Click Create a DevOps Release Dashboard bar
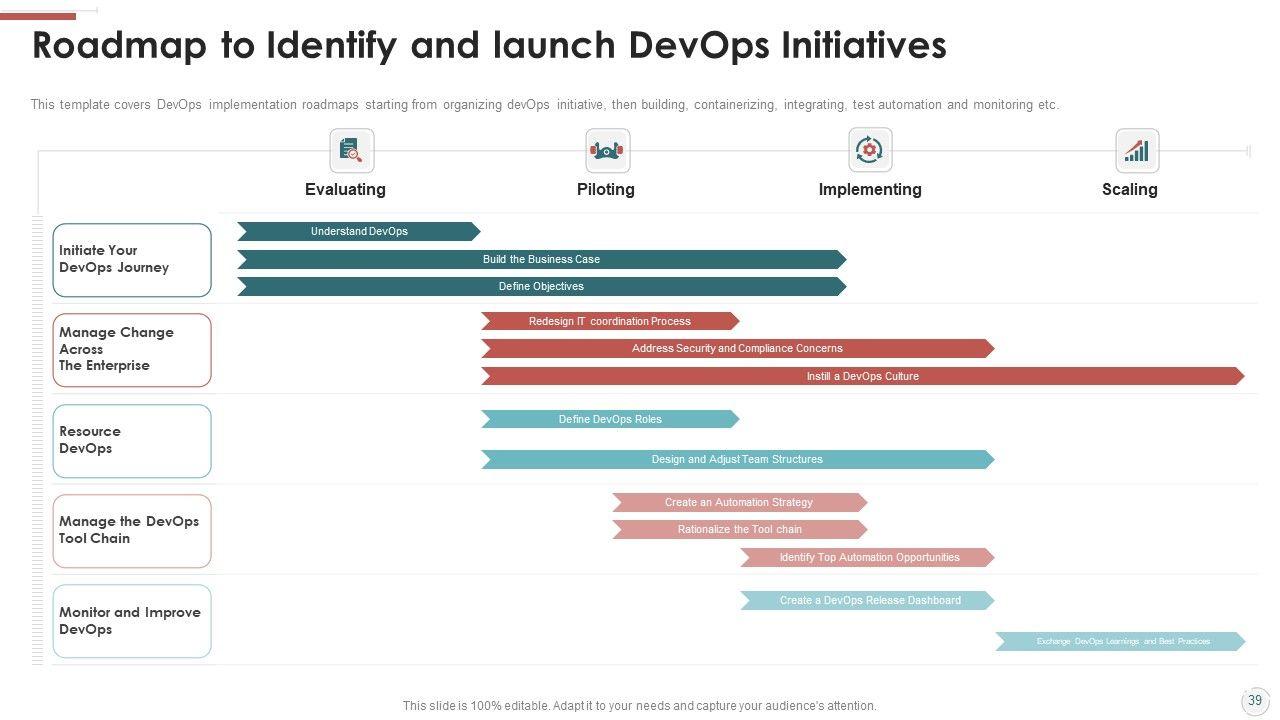 [x=868, y=601]
